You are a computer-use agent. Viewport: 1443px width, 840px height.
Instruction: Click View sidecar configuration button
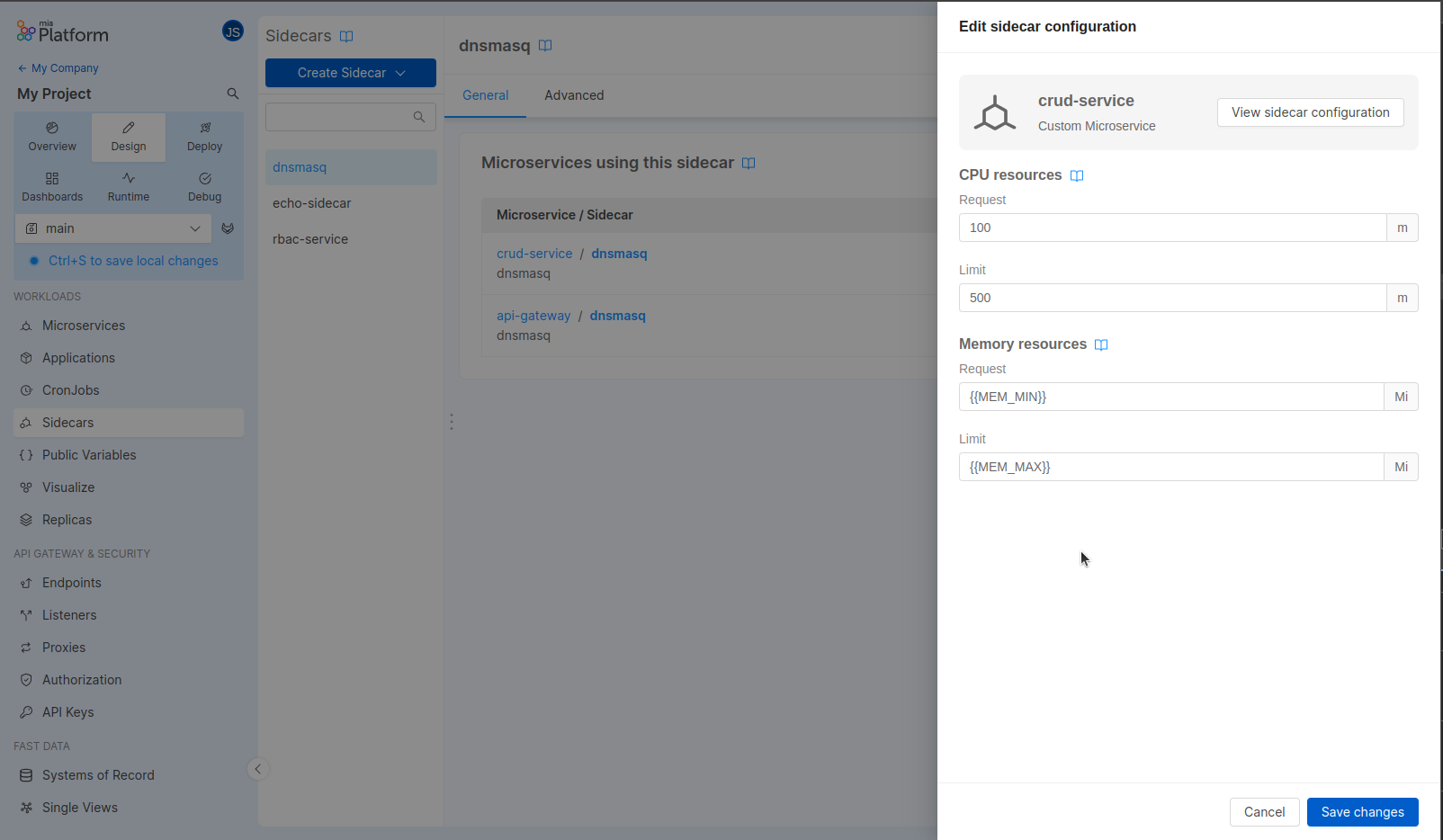(1310, 112)
